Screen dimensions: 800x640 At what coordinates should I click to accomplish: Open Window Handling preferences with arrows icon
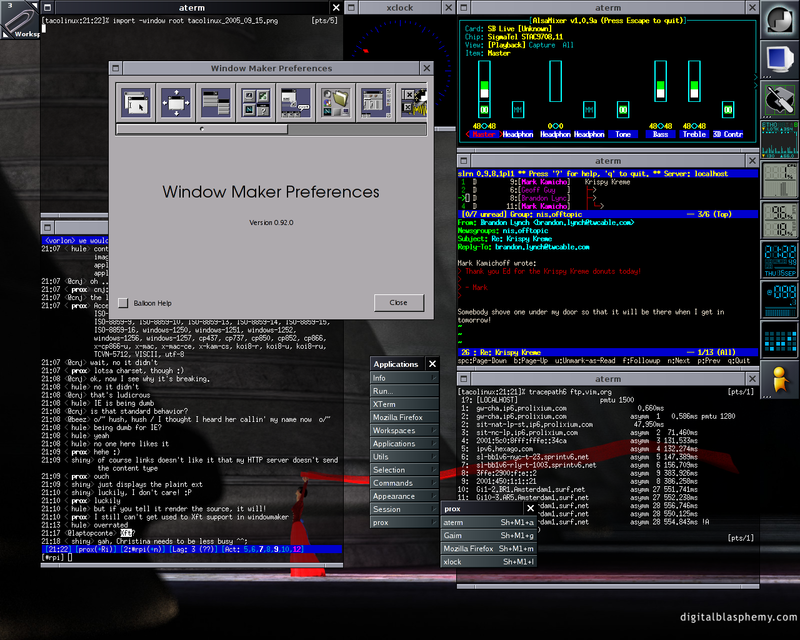[x=176, y=103]
